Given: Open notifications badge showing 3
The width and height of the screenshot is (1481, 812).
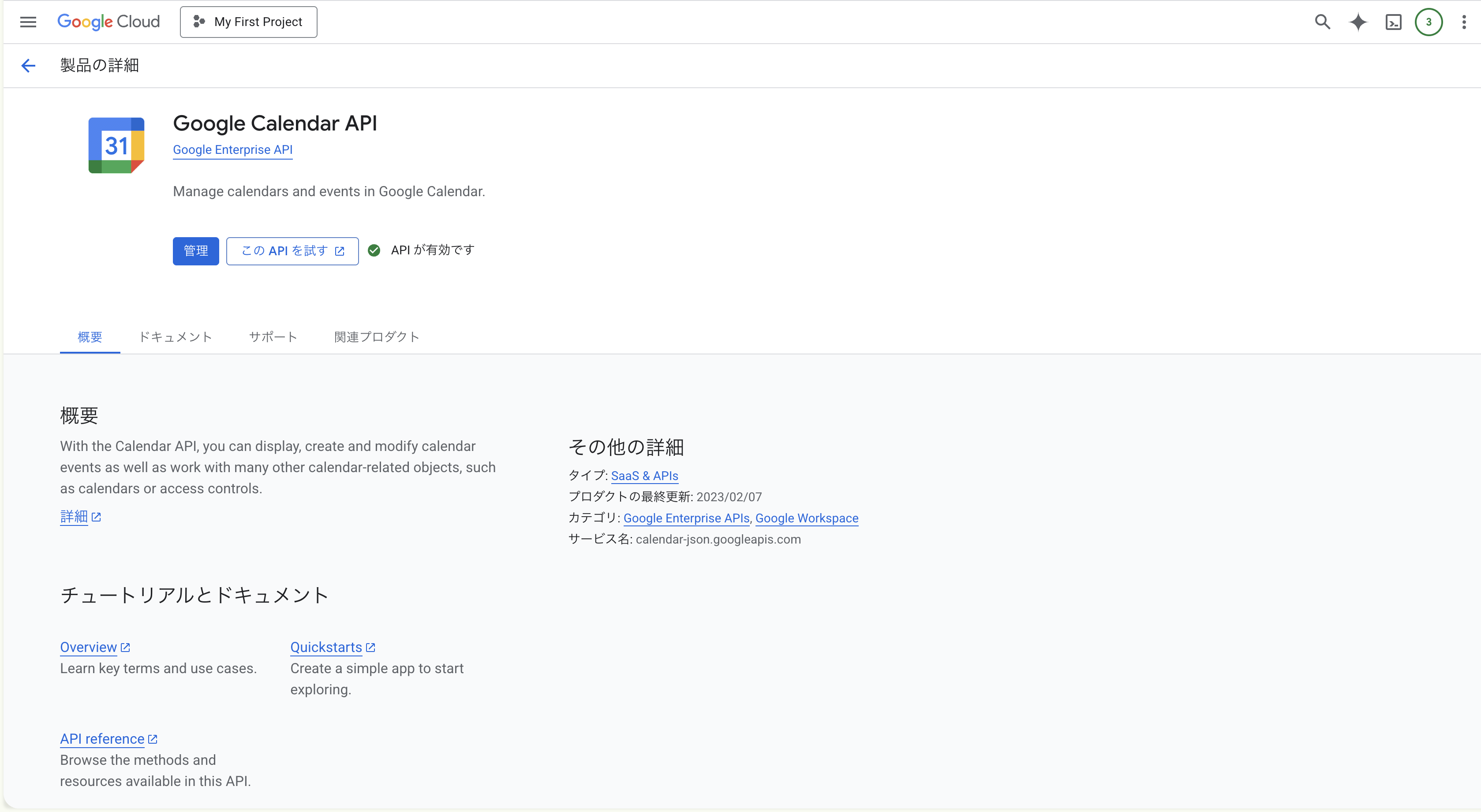Looking at the screenshot, I should click(1429, 22).
